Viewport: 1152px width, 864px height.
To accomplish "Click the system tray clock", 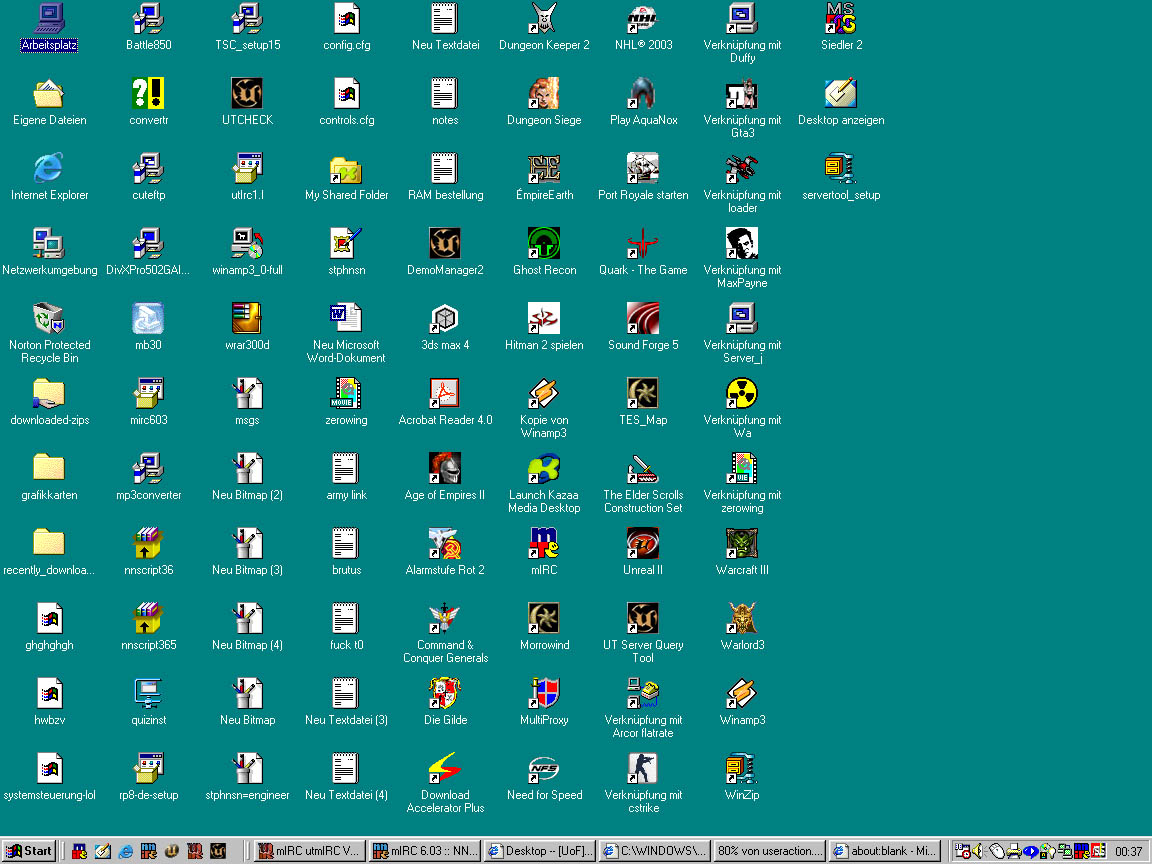I will 1129,851.
